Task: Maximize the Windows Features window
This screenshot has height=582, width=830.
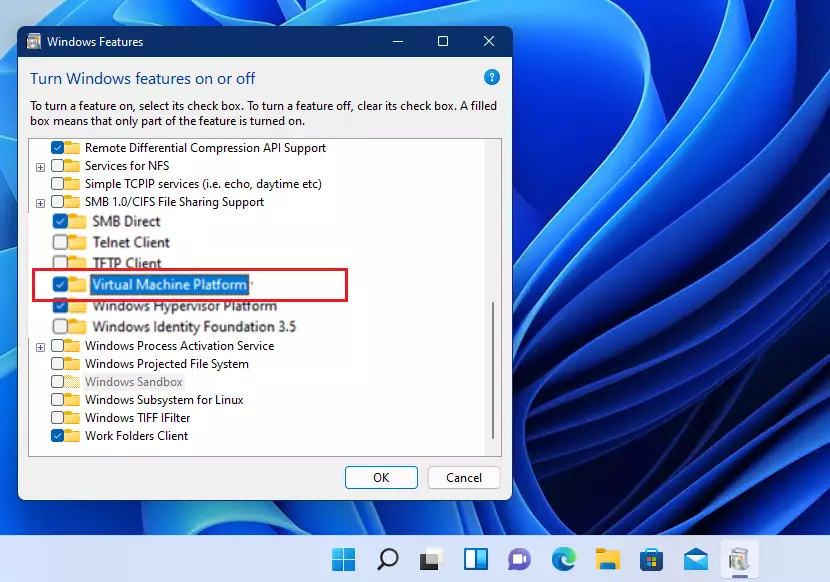Action: (443, 41)
